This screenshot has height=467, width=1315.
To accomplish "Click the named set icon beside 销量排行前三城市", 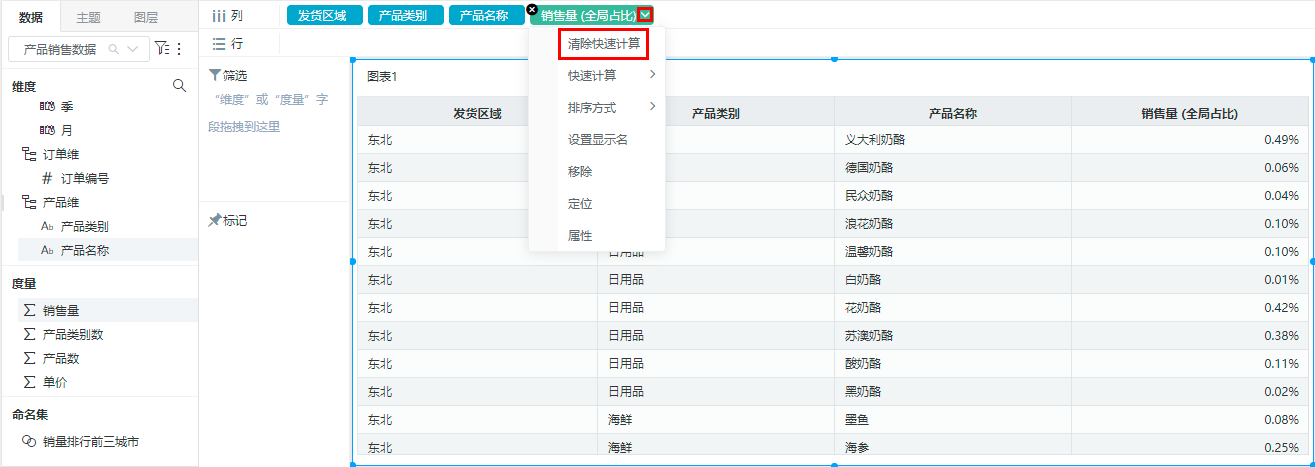I will (29, 441).
